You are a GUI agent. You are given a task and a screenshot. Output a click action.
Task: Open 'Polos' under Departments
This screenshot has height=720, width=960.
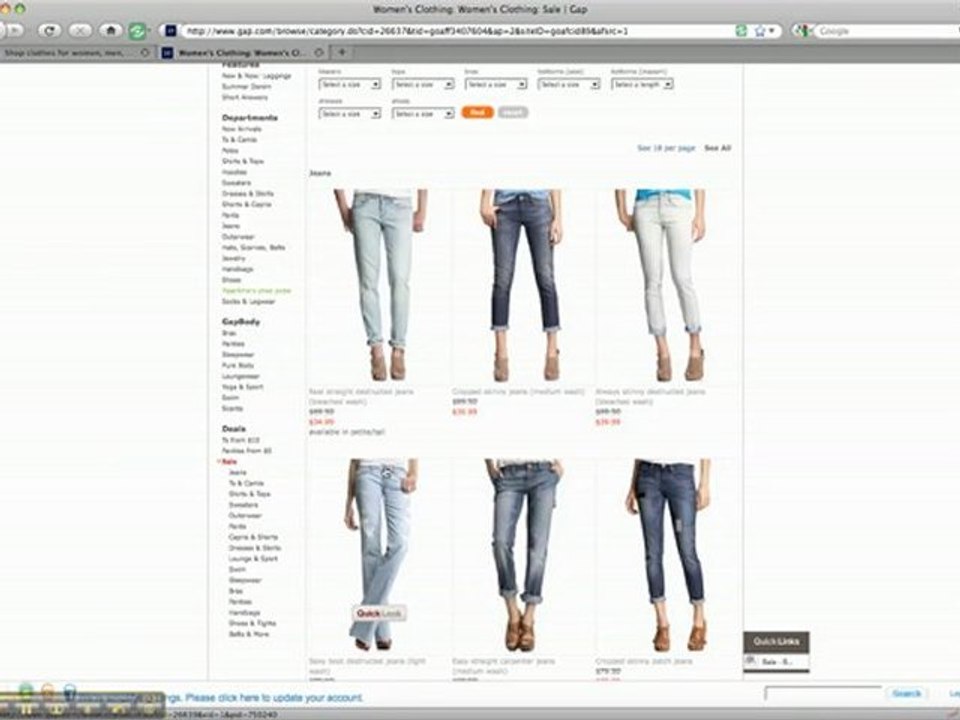pos(230,151)
